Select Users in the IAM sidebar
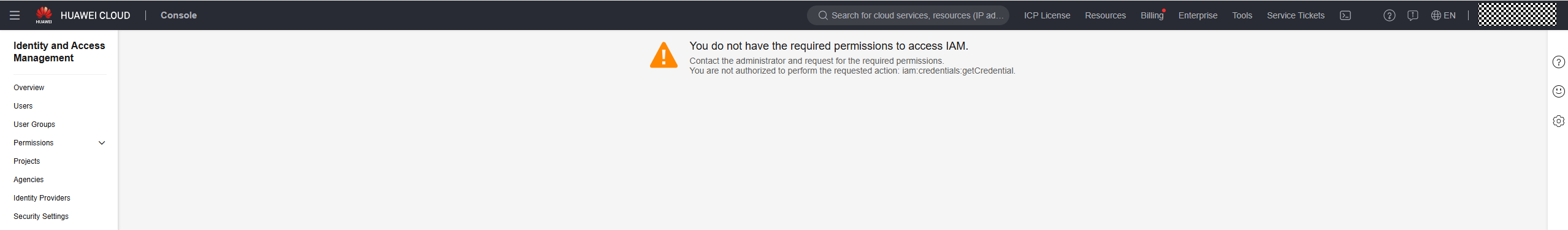Image resolution: width=1568 pixels, height=230 pixels. 23,106
